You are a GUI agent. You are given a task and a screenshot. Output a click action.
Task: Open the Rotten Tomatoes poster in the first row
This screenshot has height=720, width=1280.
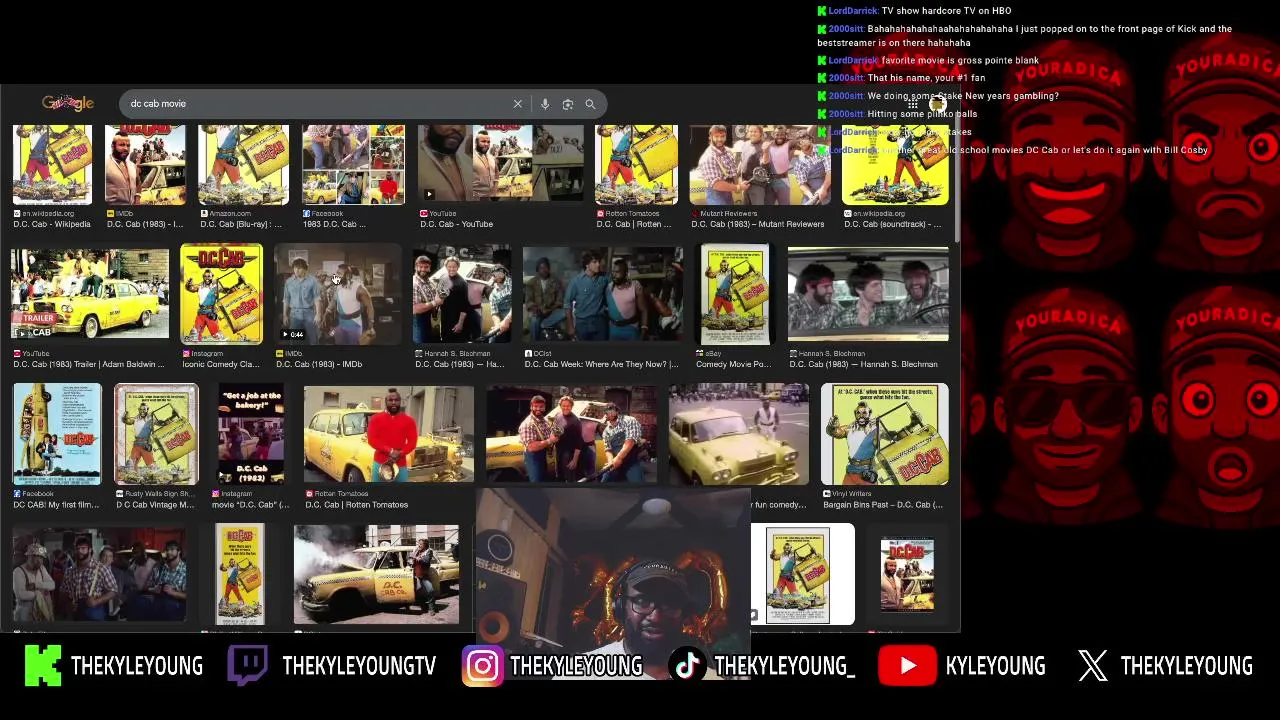click(636, 165)
